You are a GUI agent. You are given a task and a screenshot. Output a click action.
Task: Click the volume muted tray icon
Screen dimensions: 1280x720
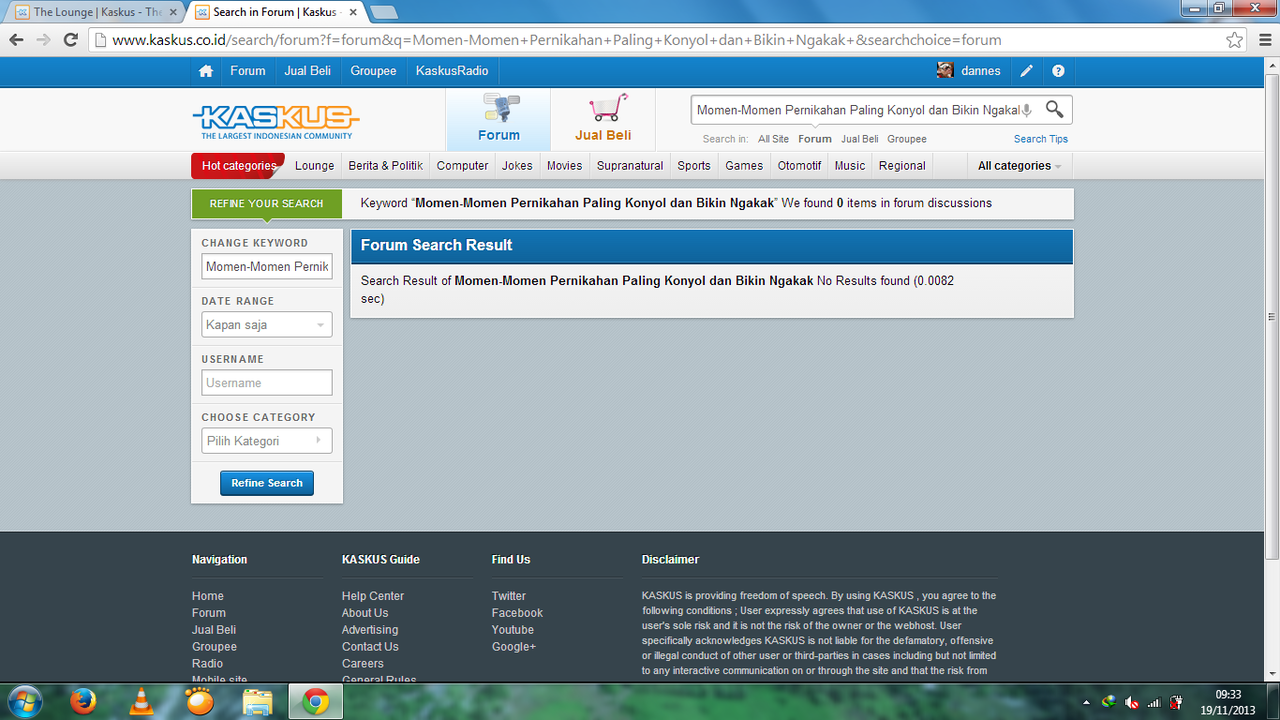pyautogui.click(x=1132, y=702)
